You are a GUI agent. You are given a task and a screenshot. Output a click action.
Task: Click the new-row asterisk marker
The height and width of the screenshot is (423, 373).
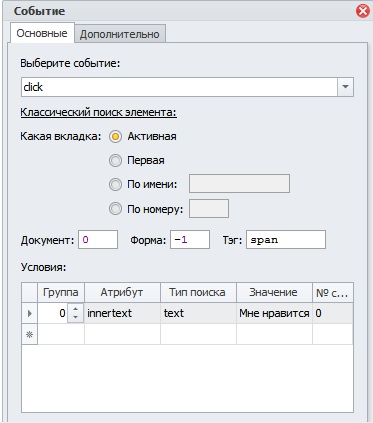coord(30,334)
